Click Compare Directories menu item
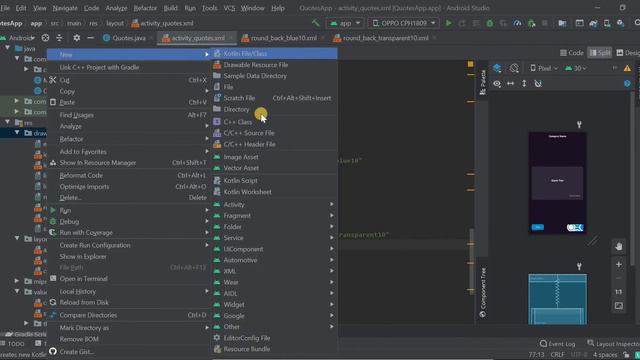Screen dimensions: 640x360 129,315
